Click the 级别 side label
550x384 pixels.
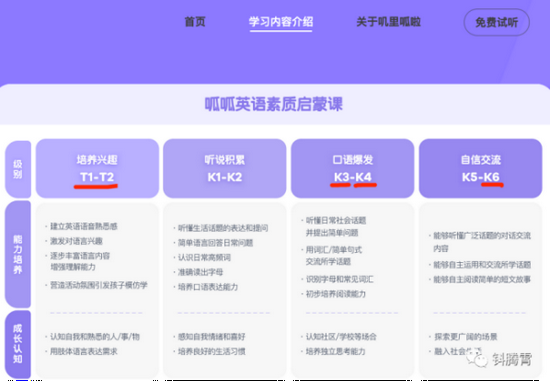(x=18, y=169)
